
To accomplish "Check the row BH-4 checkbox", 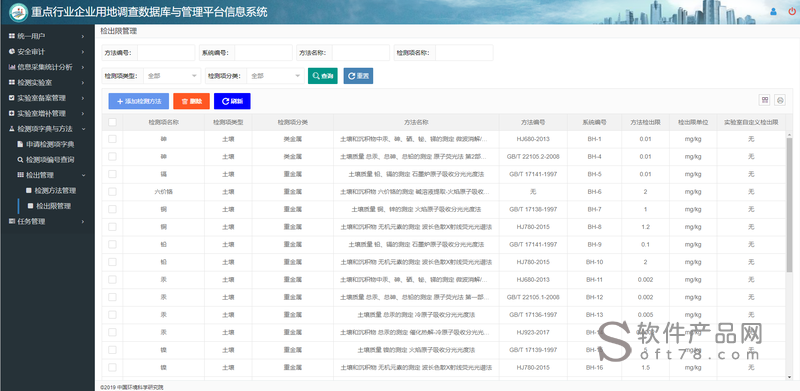I will pos(112,156).
